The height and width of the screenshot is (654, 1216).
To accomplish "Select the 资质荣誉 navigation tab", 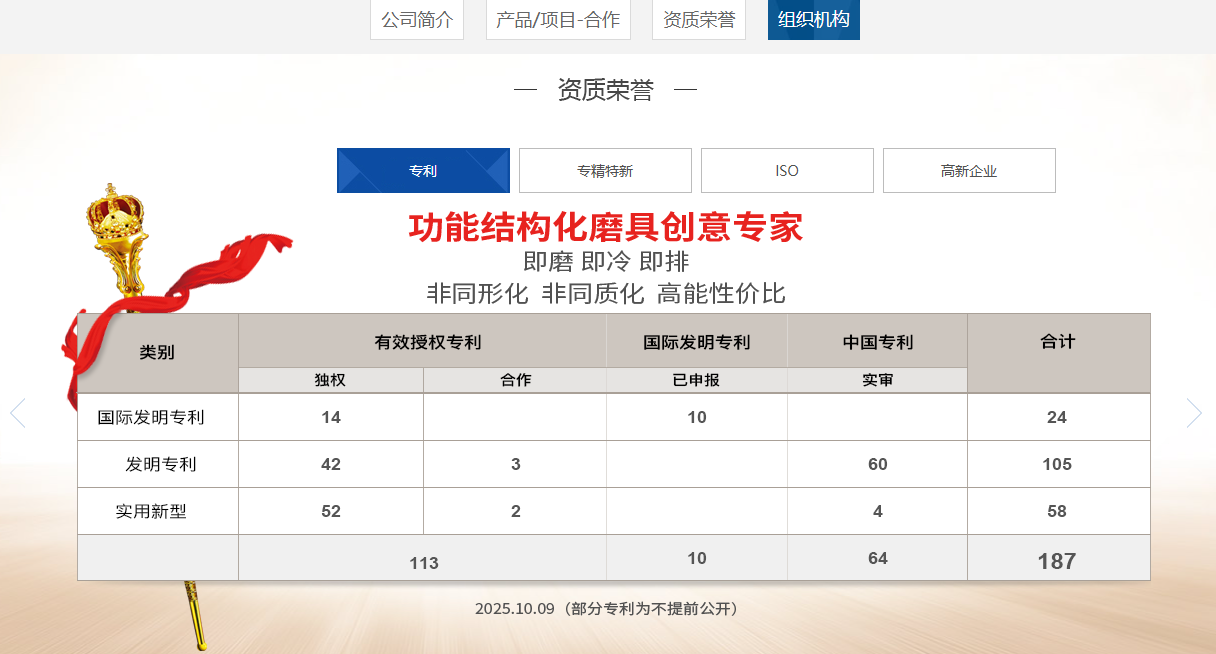I will [x=699, y=20].
